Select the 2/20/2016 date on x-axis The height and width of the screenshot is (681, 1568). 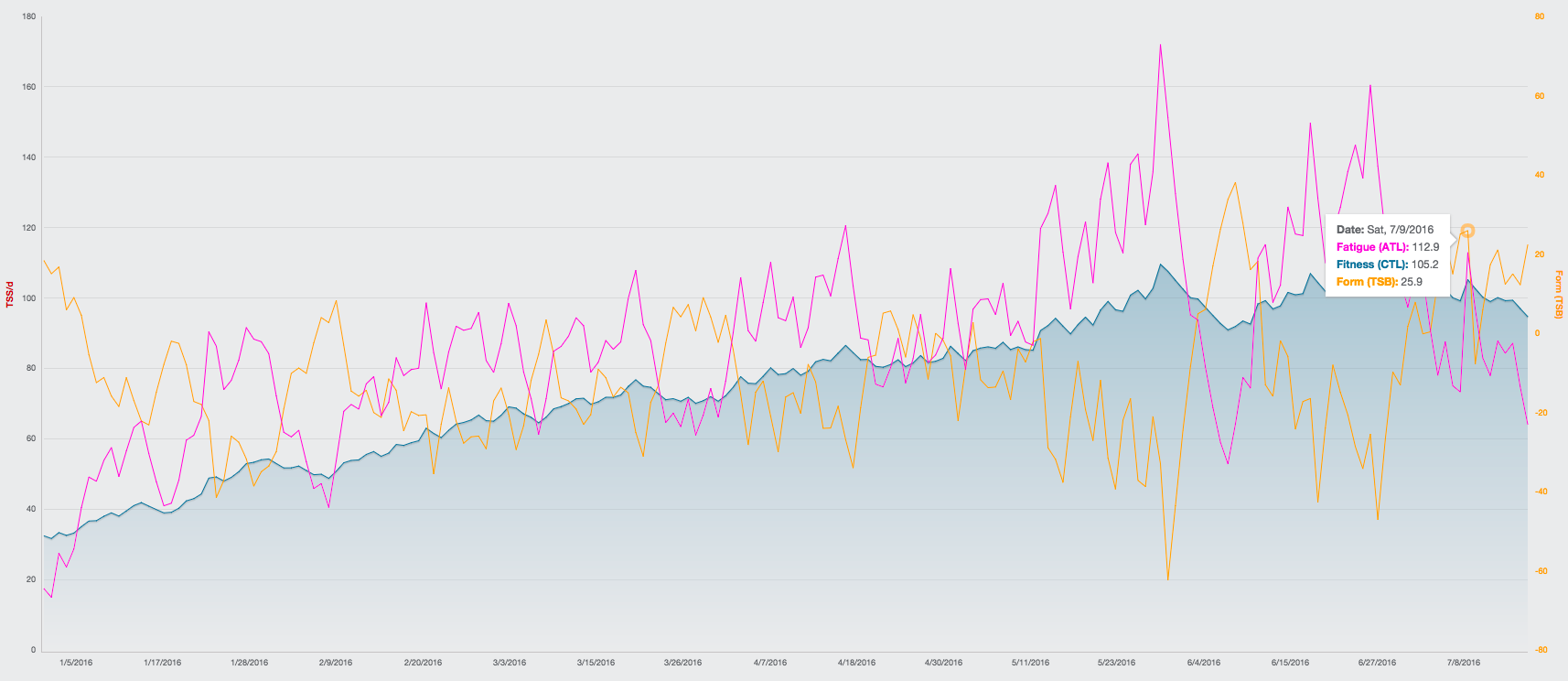(x=423, y=663)
